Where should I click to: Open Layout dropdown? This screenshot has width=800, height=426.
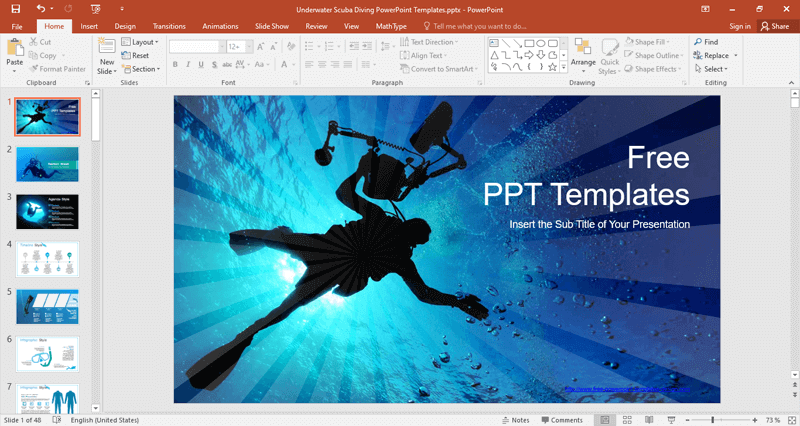[140, 42]
